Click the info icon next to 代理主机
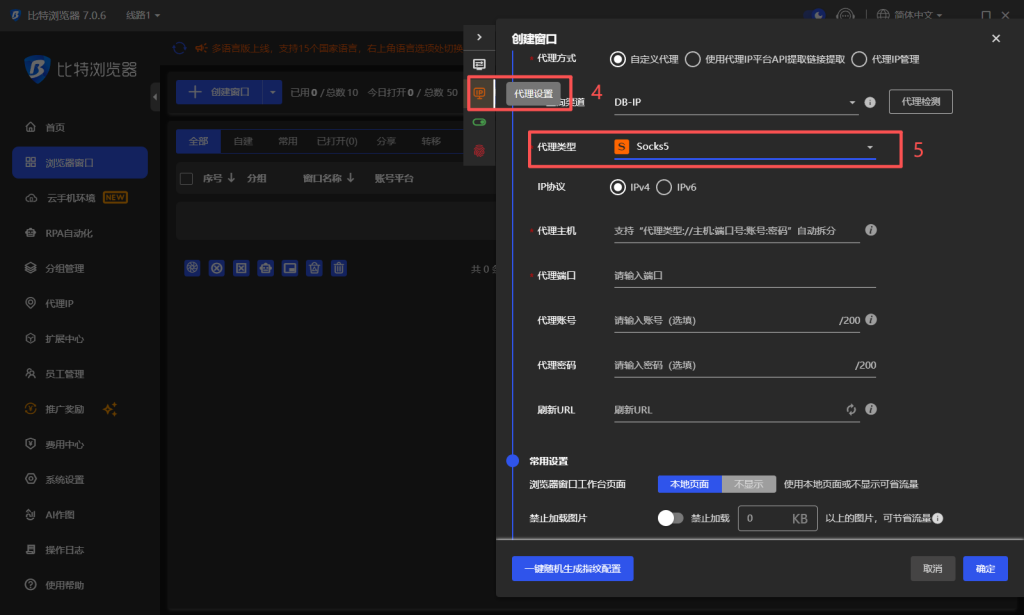Image resolution: width=1024 pixels, height=615 pixels. click(x=870, y=229)
